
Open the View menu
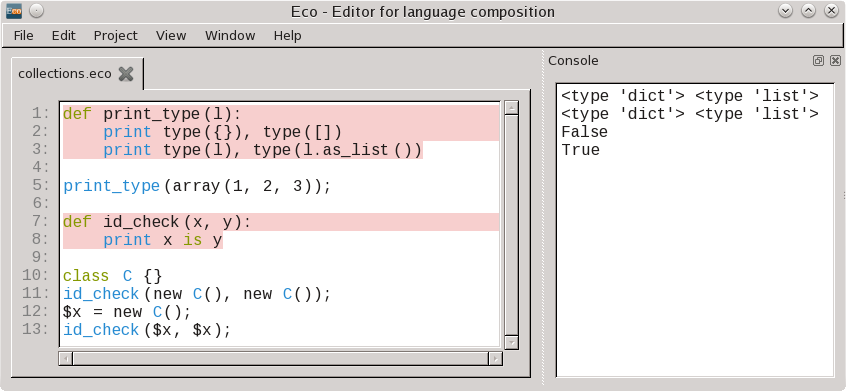click(x=171, y=36)
